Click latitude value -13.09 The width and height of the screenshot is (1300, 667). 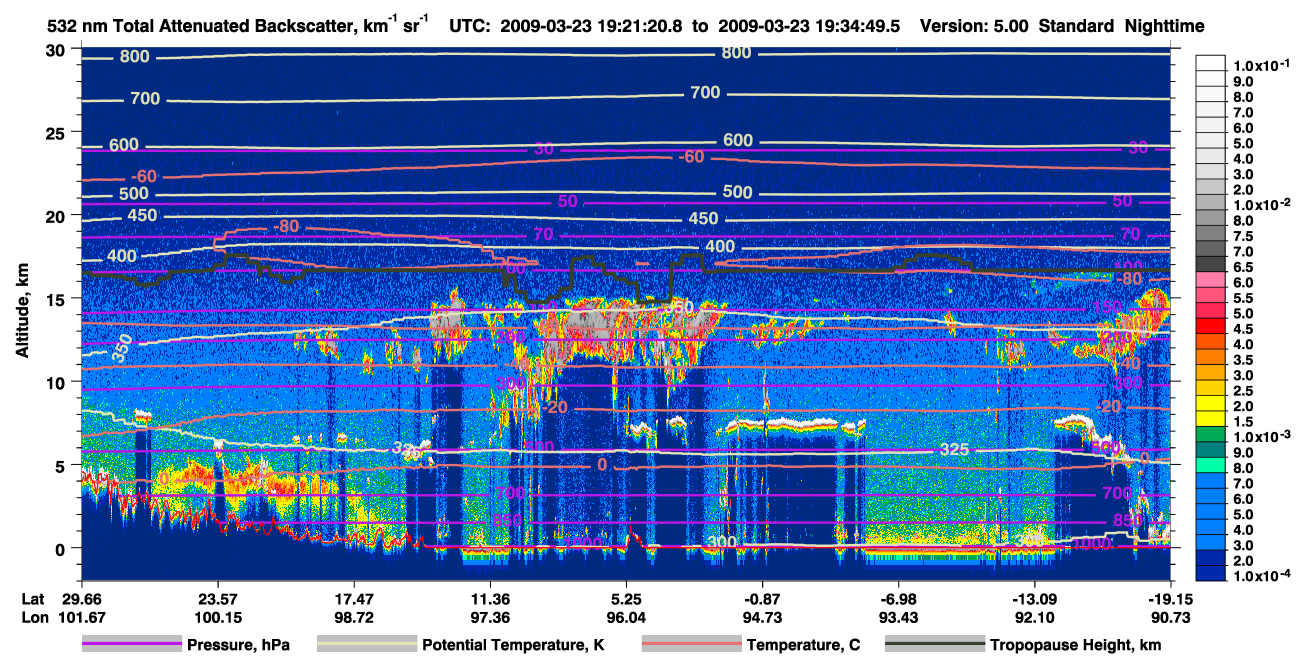point(1035,599)
